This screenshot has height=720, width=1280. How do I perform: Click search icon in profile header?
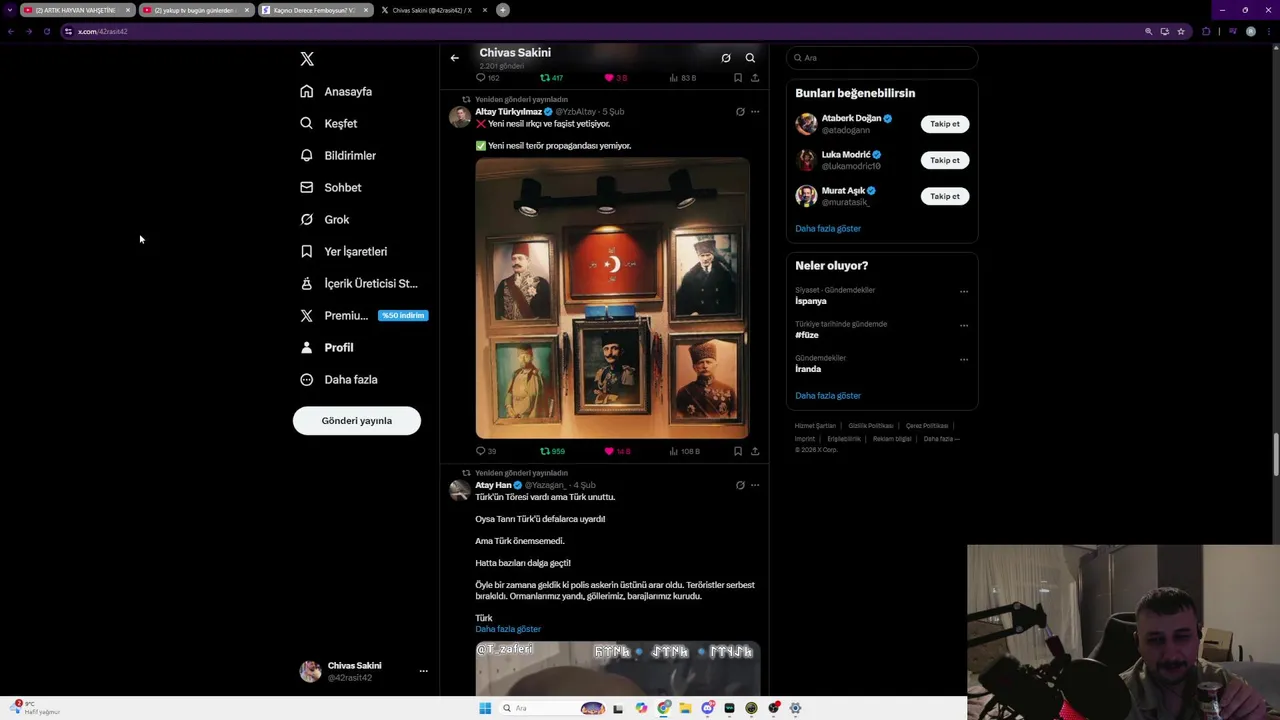pos(750,58)
